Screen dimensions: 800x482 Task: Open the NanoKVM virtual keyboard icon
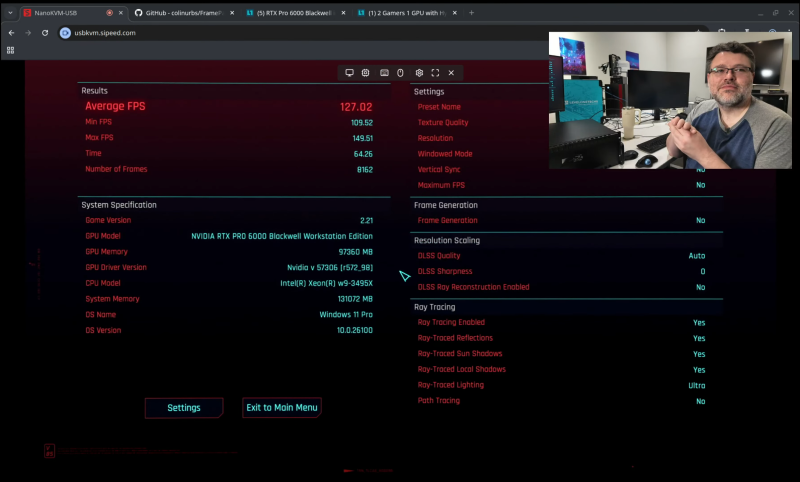pyautogui.click(x=384, y=73)
